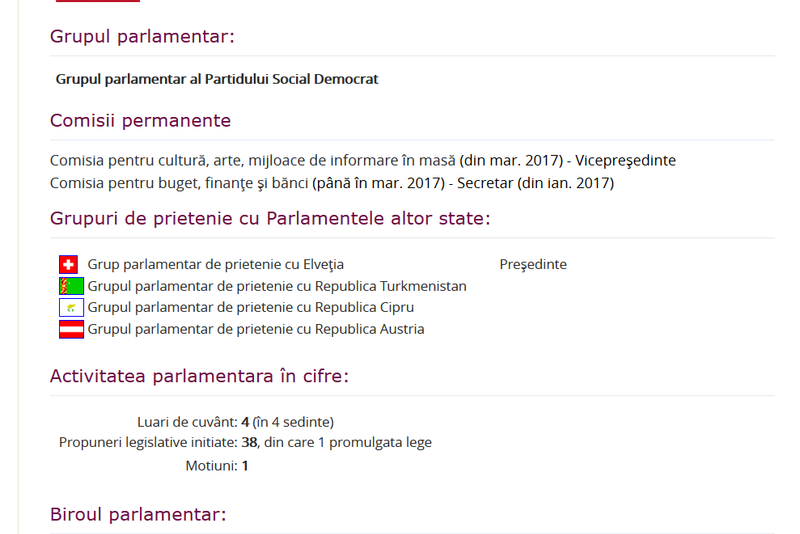Click 'Activitatea parlamentara în cifre' heading
Screen dimensions: 800x534
pos(199,376)
